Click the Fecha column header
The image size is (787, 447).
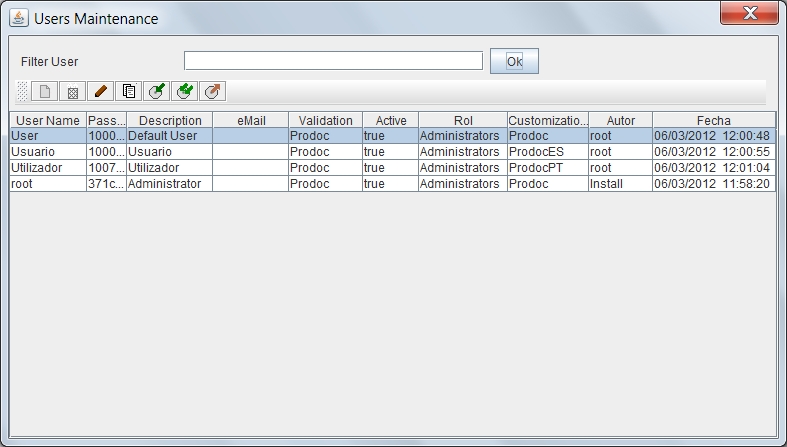(x=714, y=120)
